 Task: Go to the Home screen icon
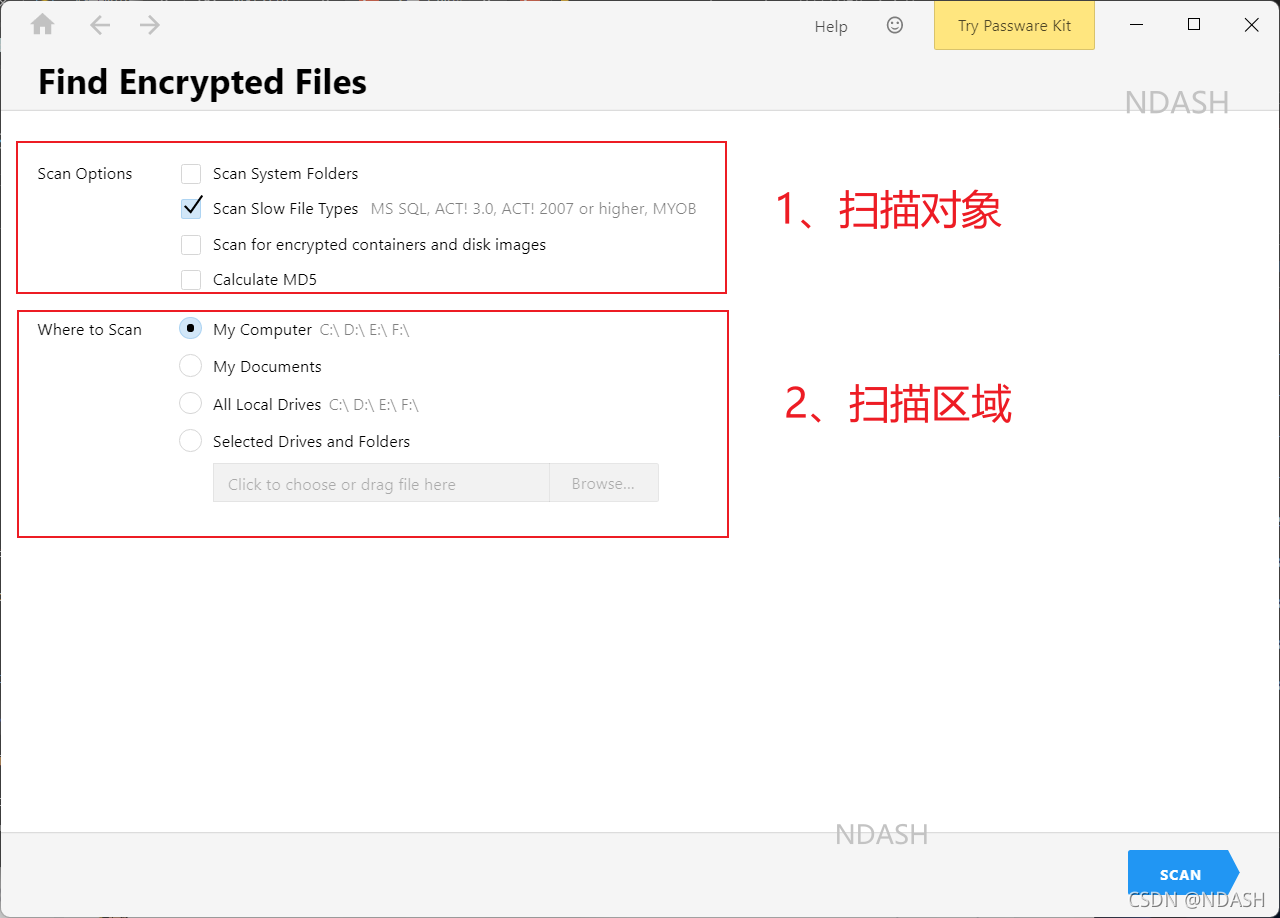pos(43,25)
